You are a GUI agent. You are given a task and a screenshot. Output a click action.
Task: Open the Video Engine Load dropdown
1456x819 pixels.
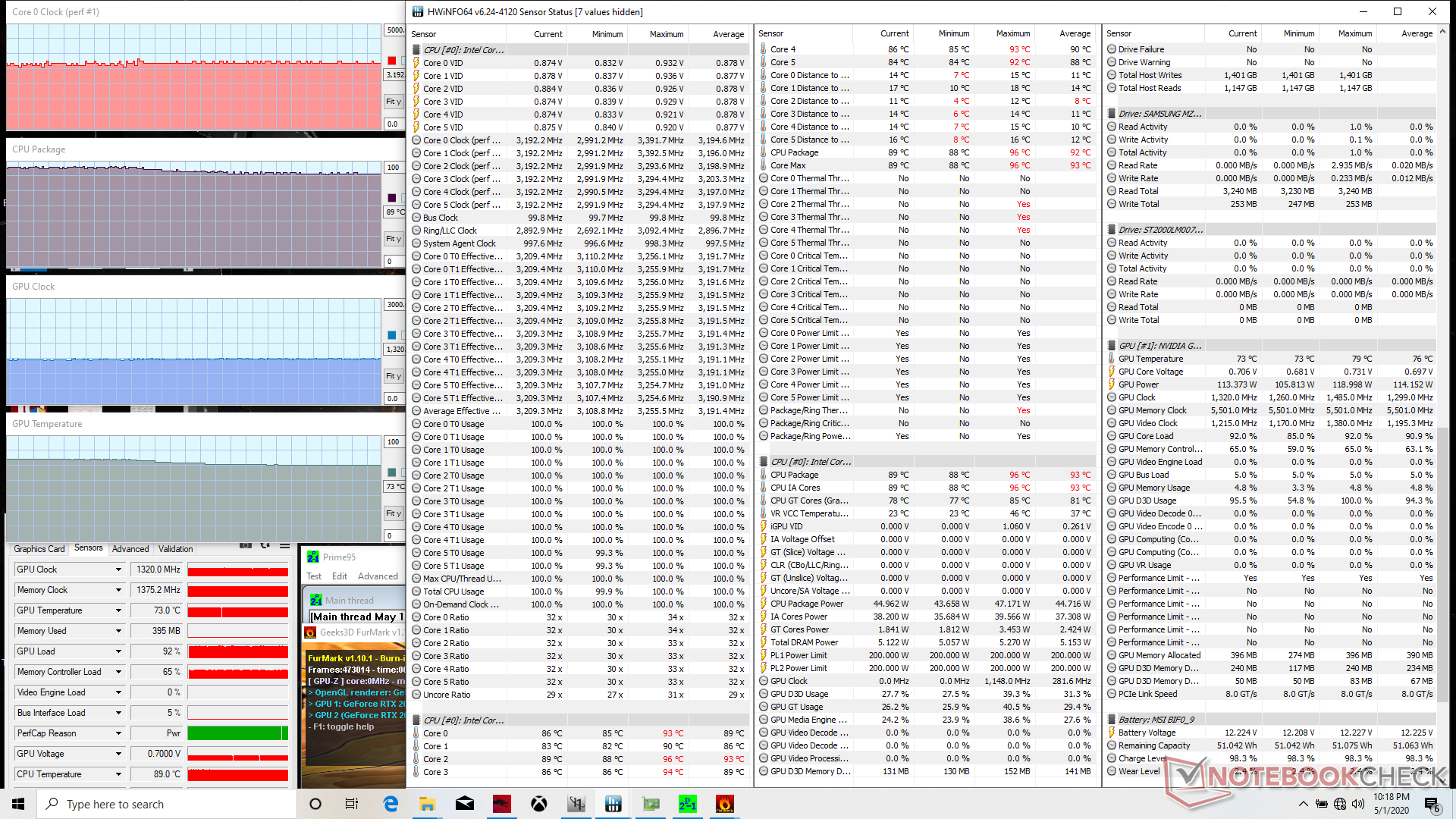118,692
